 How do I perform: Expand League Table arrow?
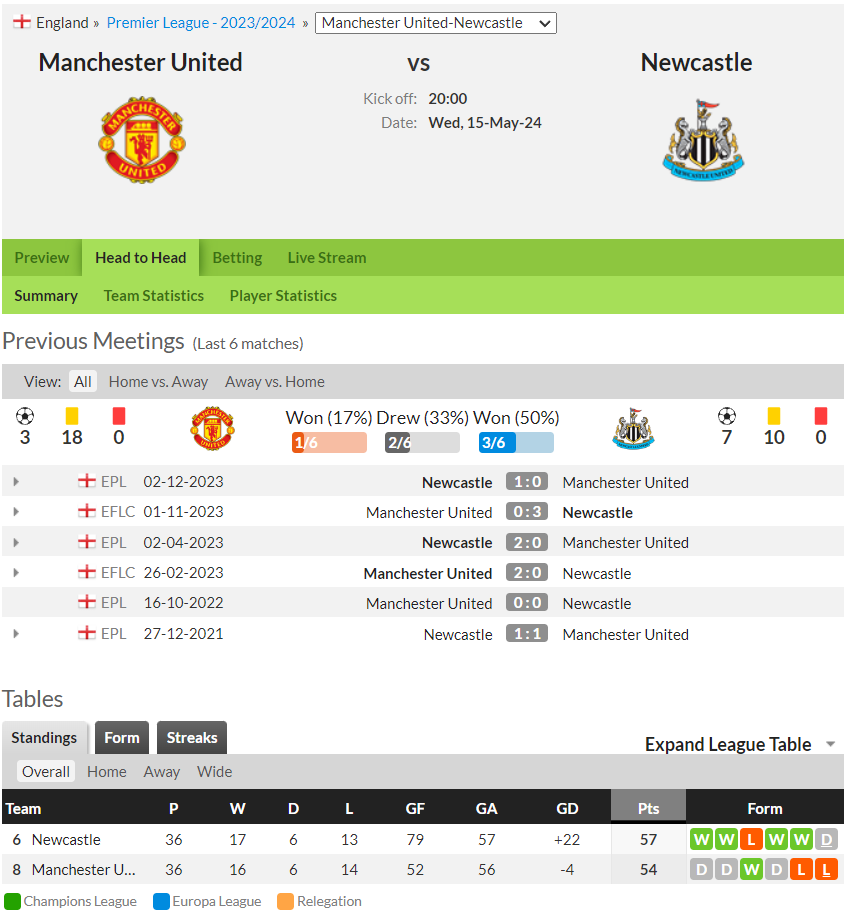pos(831,744)
